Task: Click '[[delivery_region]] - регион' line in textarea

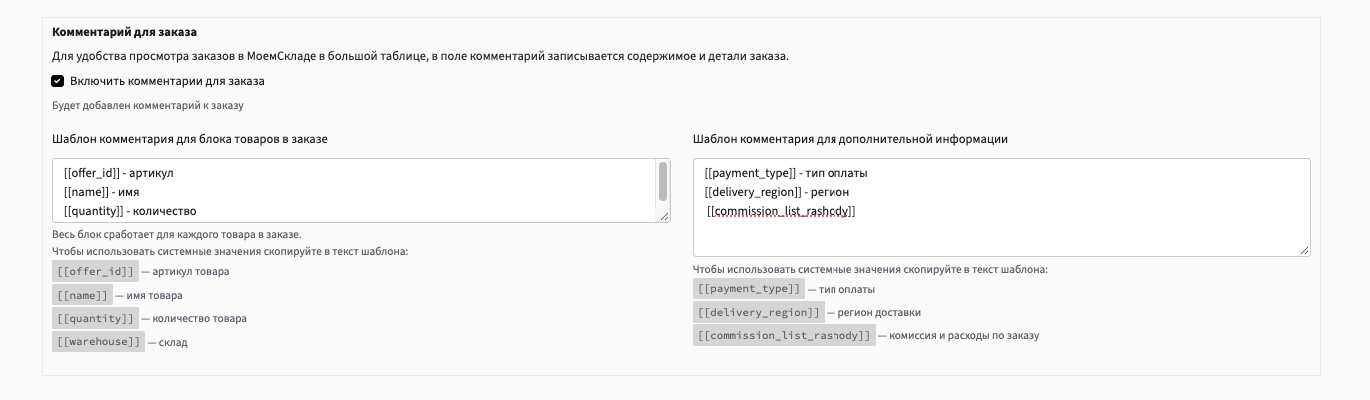Action: point(776,192)
